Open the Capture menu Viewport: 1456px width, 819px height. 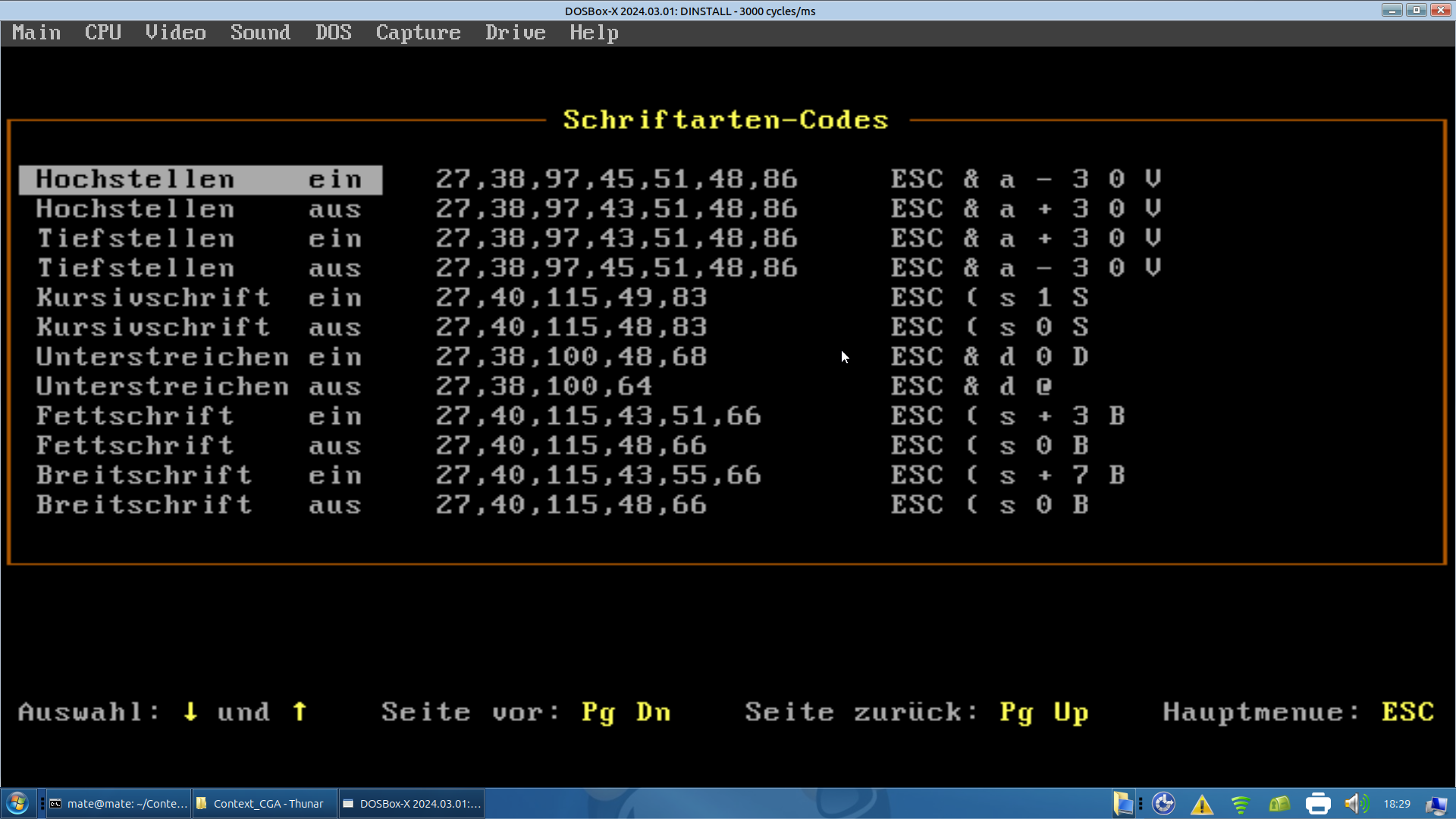[x=418, y=33]
